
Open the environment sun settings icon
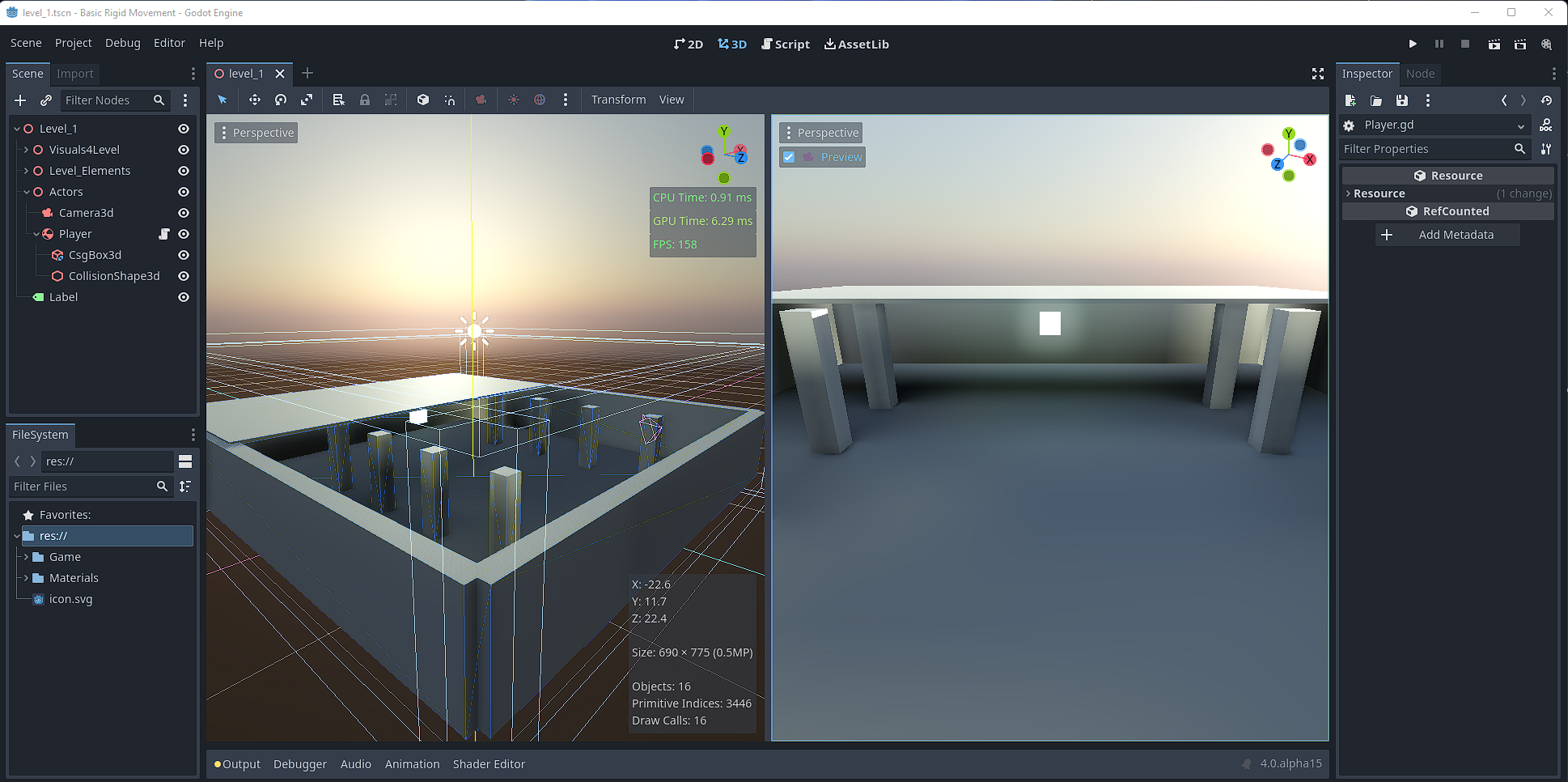[514, 100]
